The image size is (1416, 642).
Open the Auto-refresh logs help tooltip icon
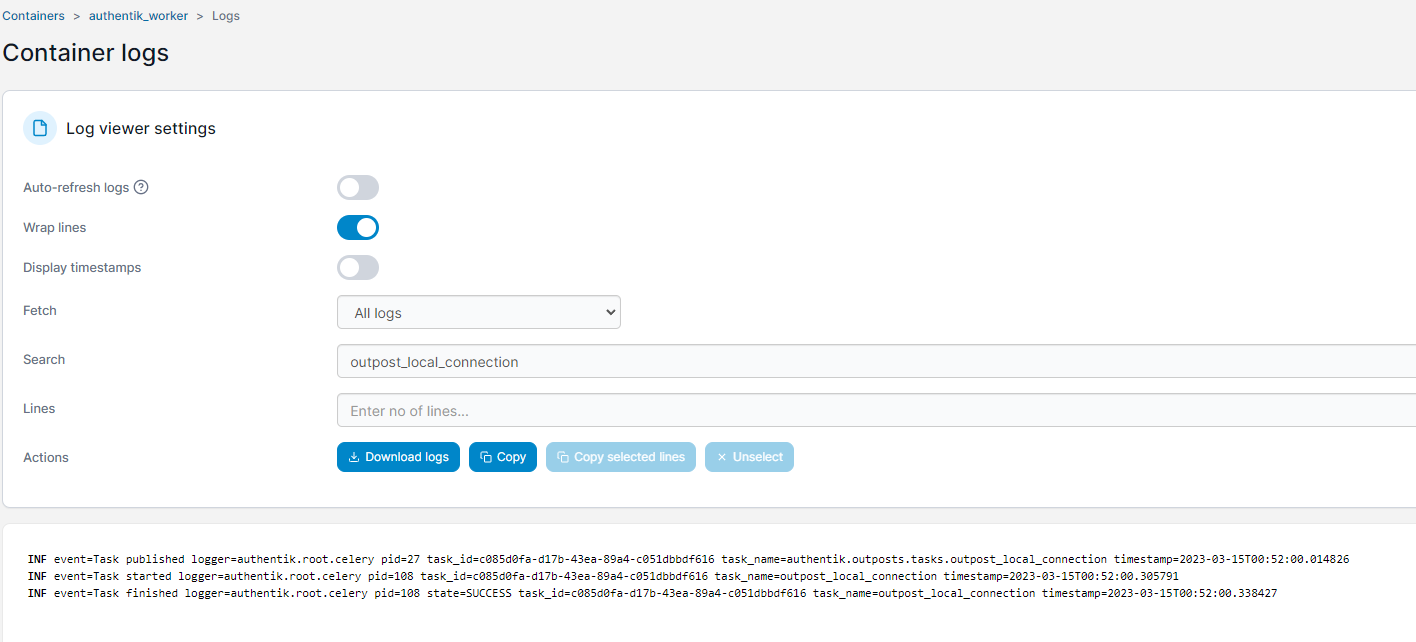pyautogui.click(x=141, y=186)
